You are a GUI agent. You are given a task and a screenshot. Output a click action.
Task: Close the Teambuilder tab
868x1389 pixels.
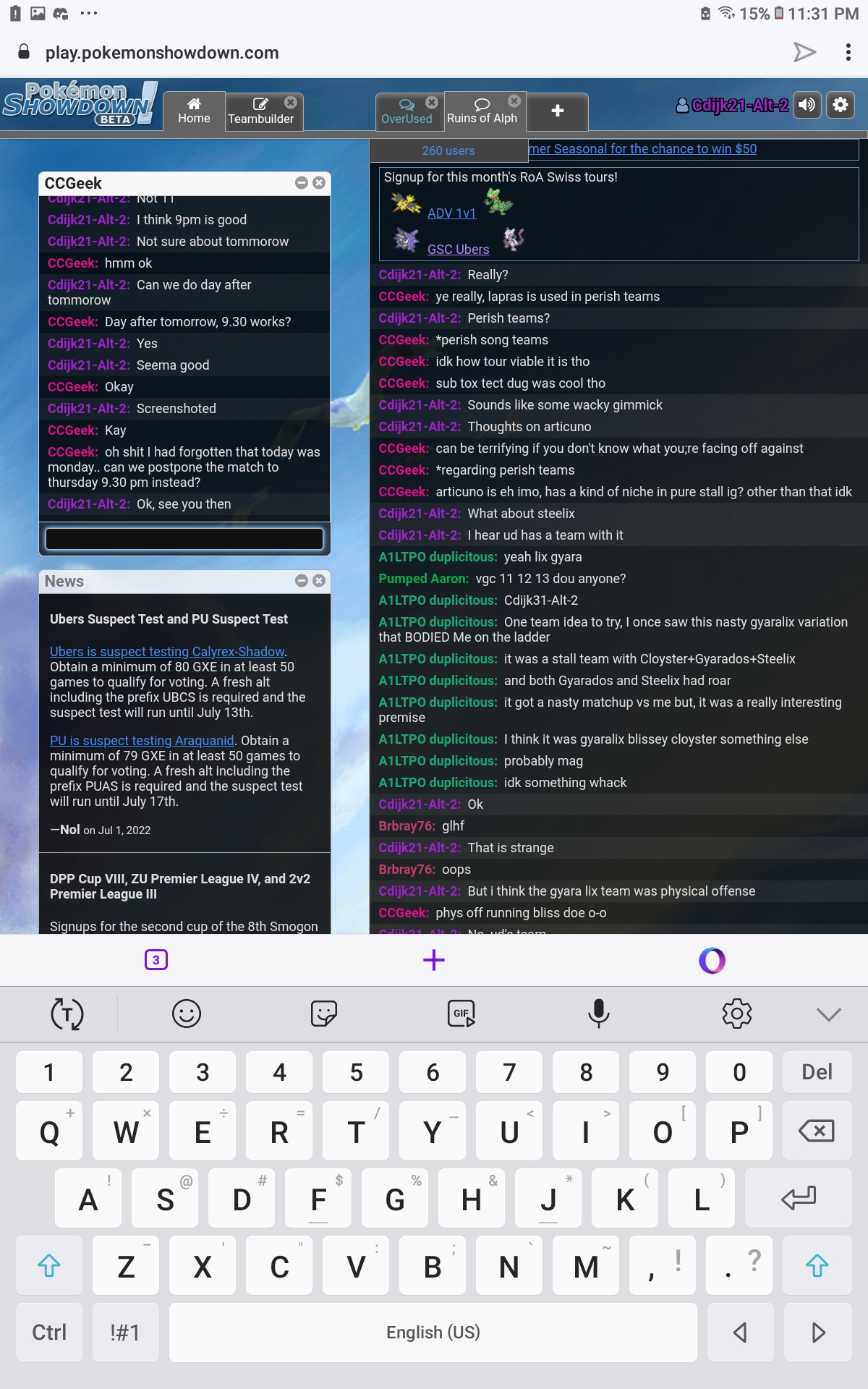tap(291, 102)
